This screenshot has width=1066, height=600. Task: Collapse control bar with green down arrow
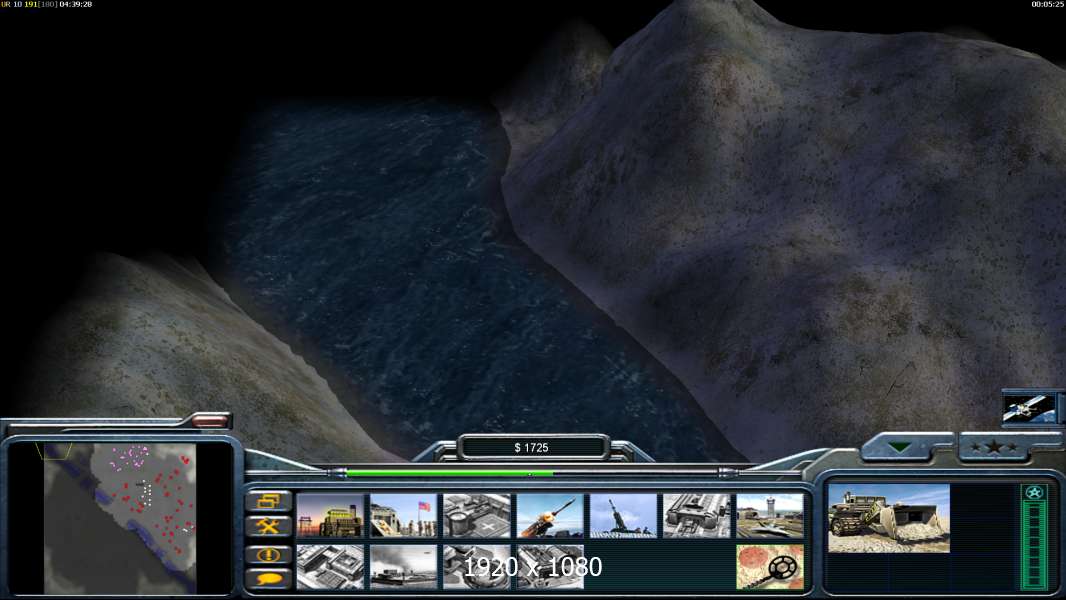tap(899, 447)
